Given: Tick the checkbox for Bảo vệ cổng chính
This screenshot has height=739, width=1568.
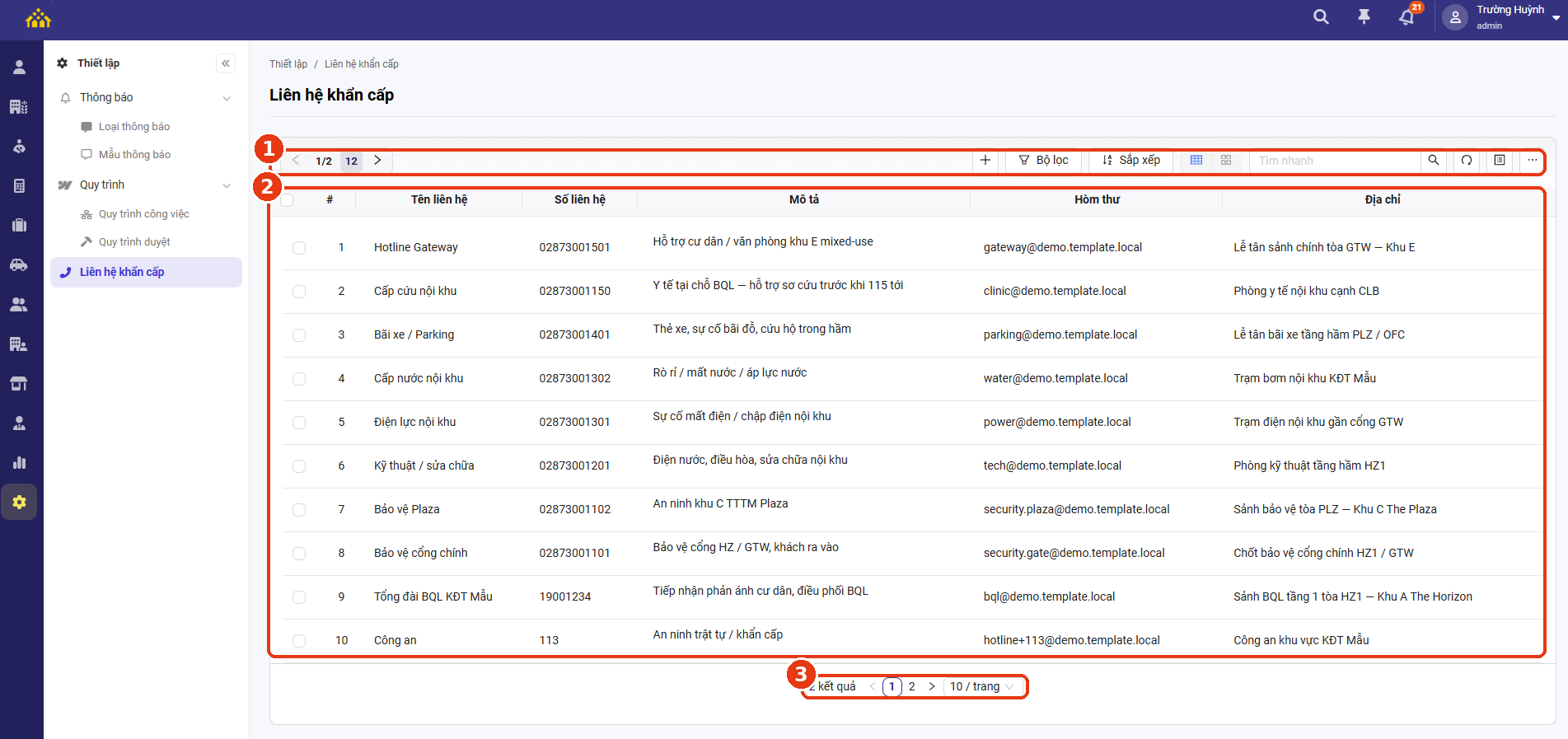Looking at the screenshot, I should point(299,554).
